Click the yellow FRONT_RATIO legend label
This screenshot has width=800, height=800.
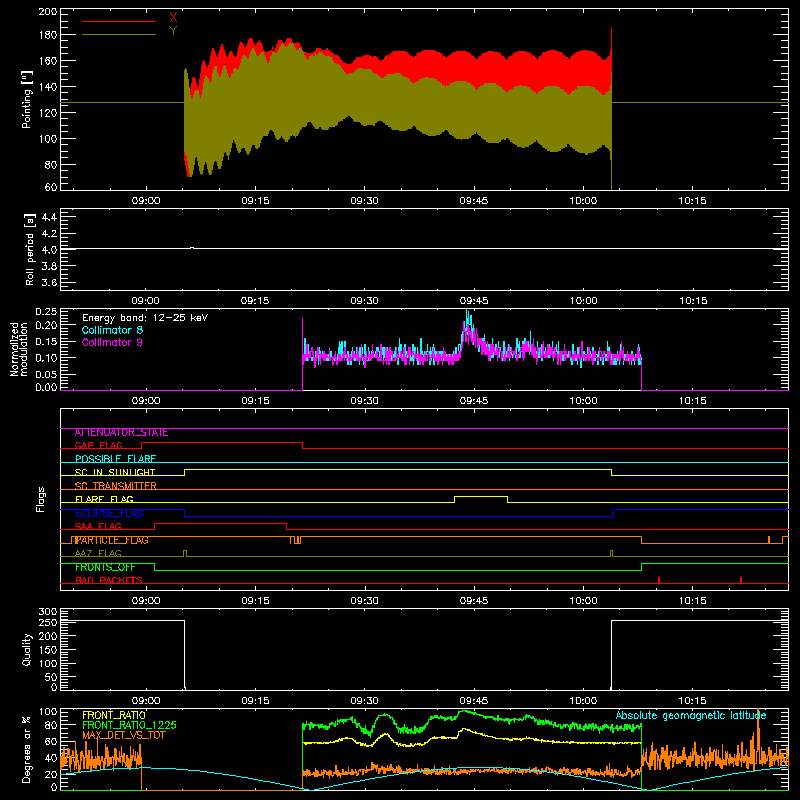click(114, 715)
